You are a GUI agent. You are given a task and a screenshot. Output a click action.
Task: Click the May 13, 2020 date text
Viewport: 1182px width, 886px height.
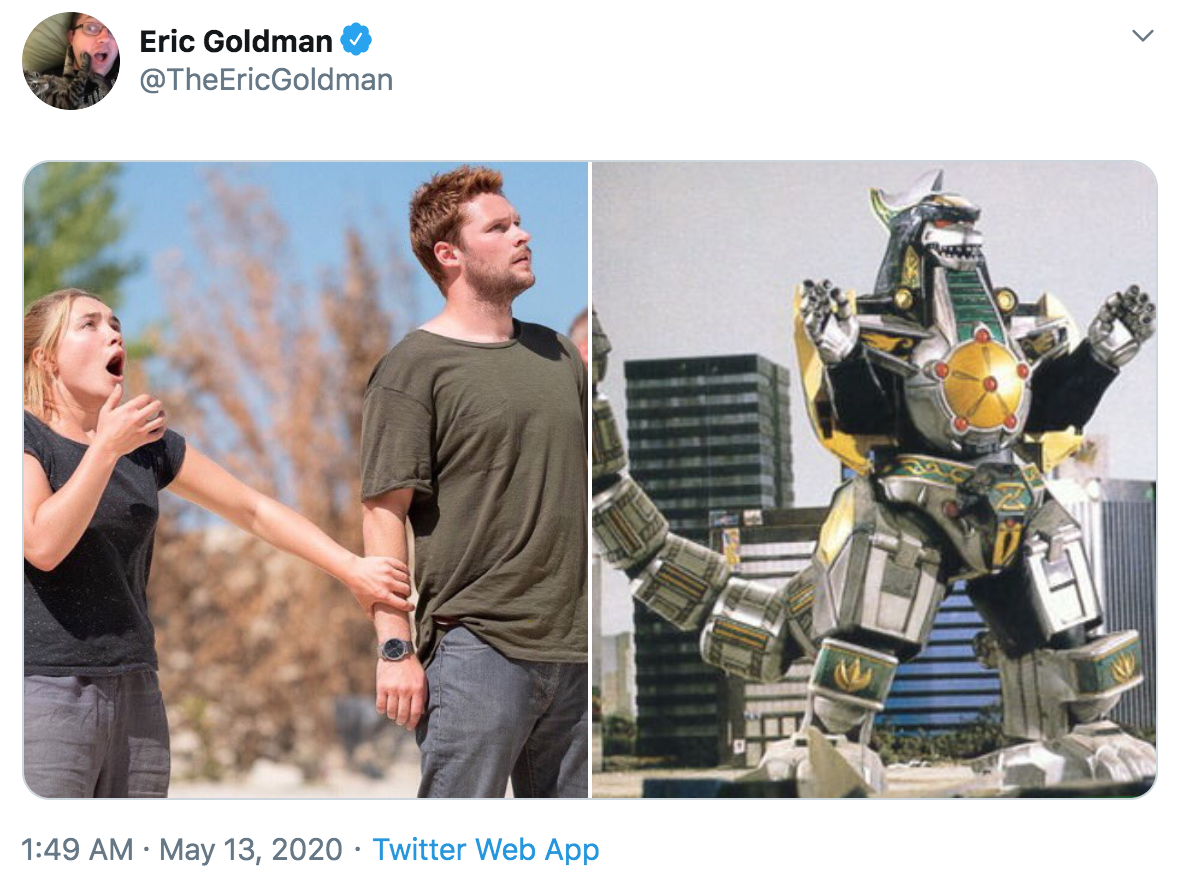coord(251,850)
